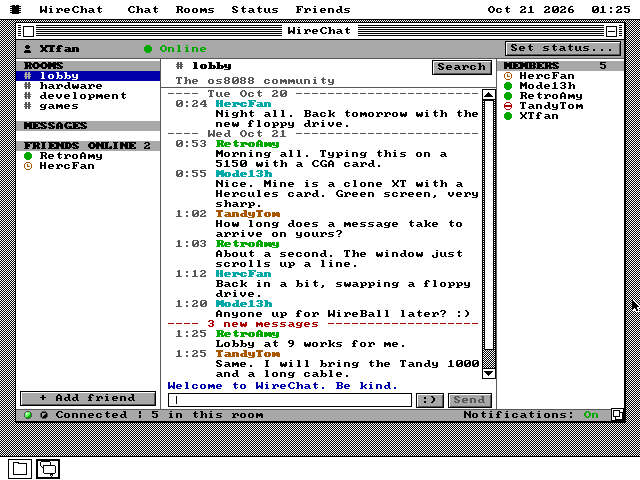The height and width of the screenshot is (480, 640).
Task: Open the Rooms menu
Action: click(195, 9)
